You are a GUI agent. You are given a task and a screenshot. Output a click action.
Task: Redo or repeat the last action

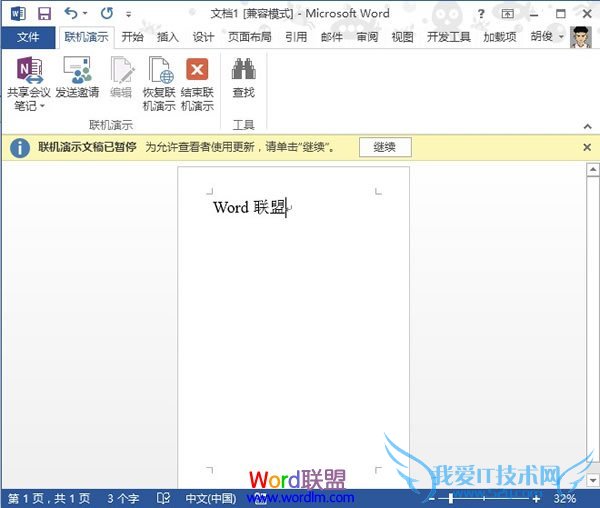107,13
